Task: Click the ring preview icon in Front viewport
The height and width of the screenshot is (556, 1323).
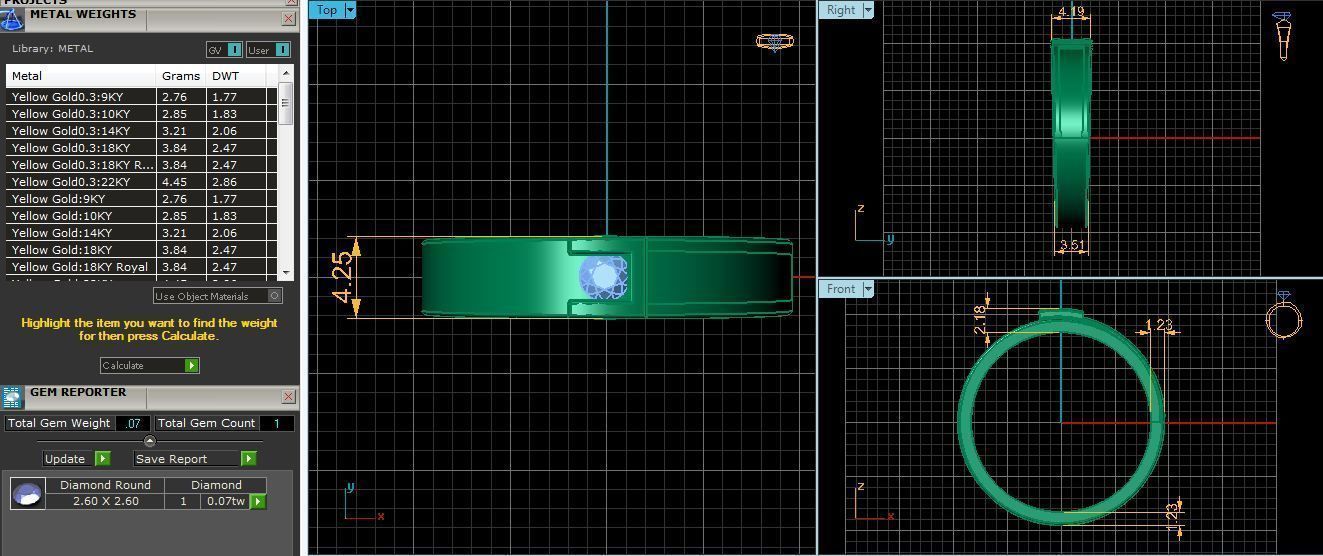Action: point(1283,316)
